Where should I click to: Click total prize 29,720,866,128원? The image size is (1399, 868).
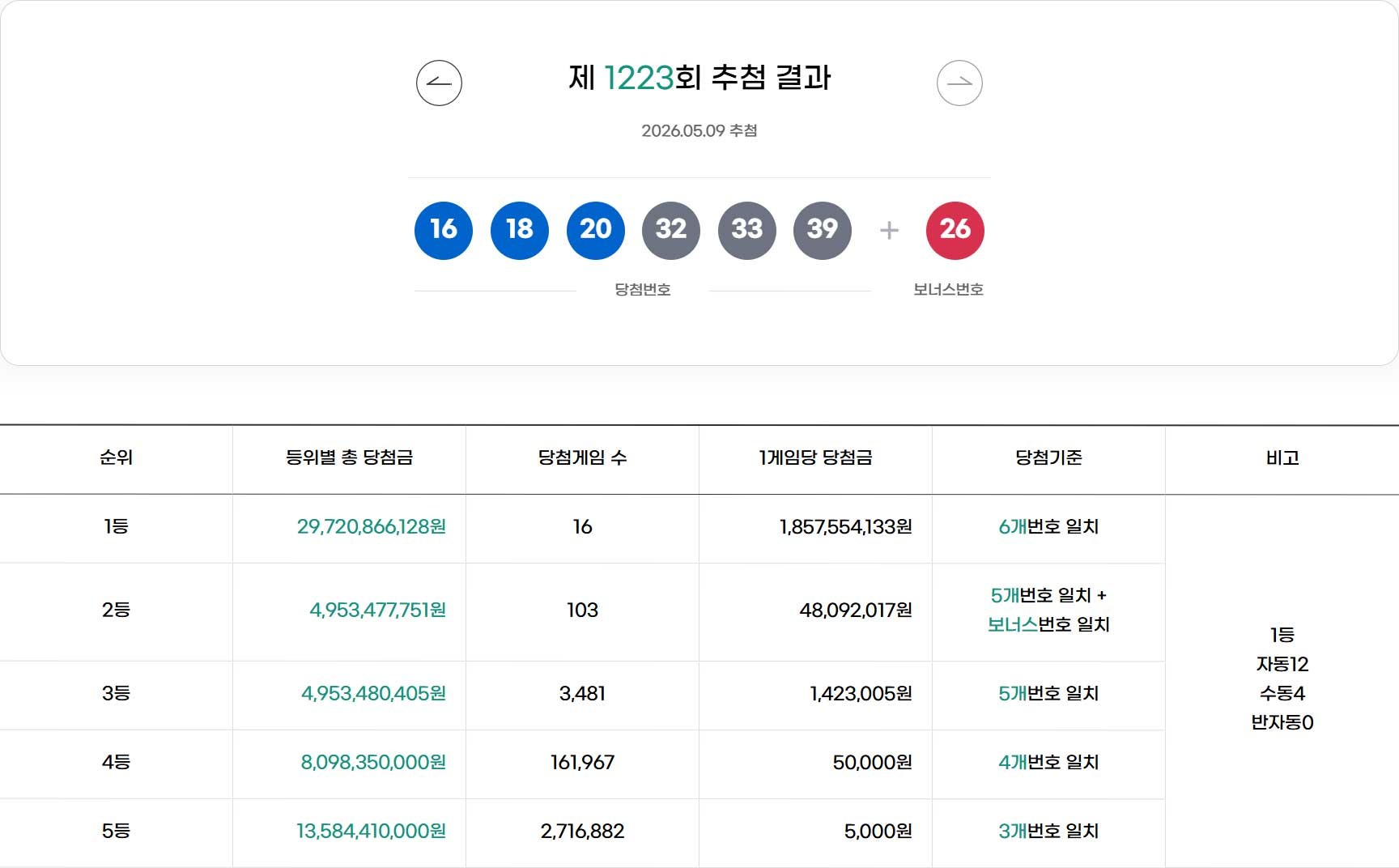(372, 526)
